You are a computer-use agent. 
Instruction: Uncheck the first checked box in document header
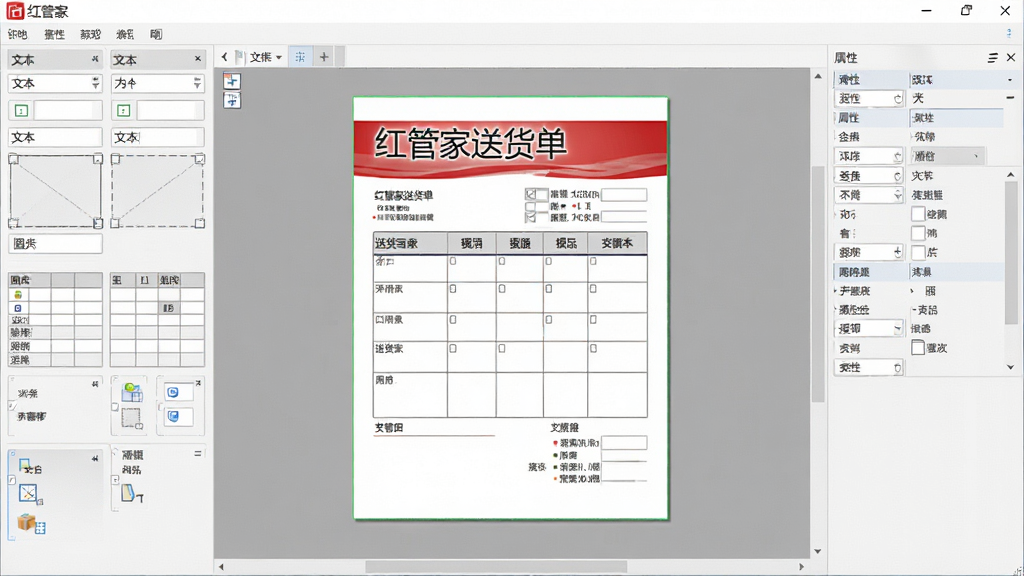531,195
